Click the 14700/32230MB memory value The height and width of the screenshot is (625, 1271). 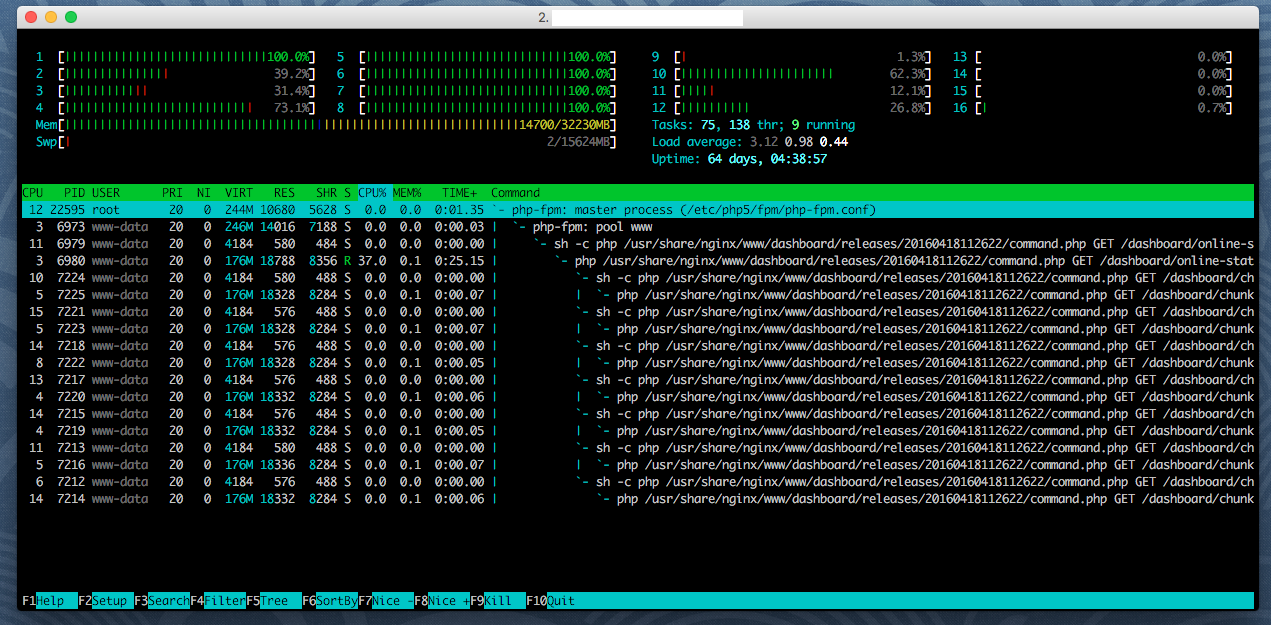point(564,125)
